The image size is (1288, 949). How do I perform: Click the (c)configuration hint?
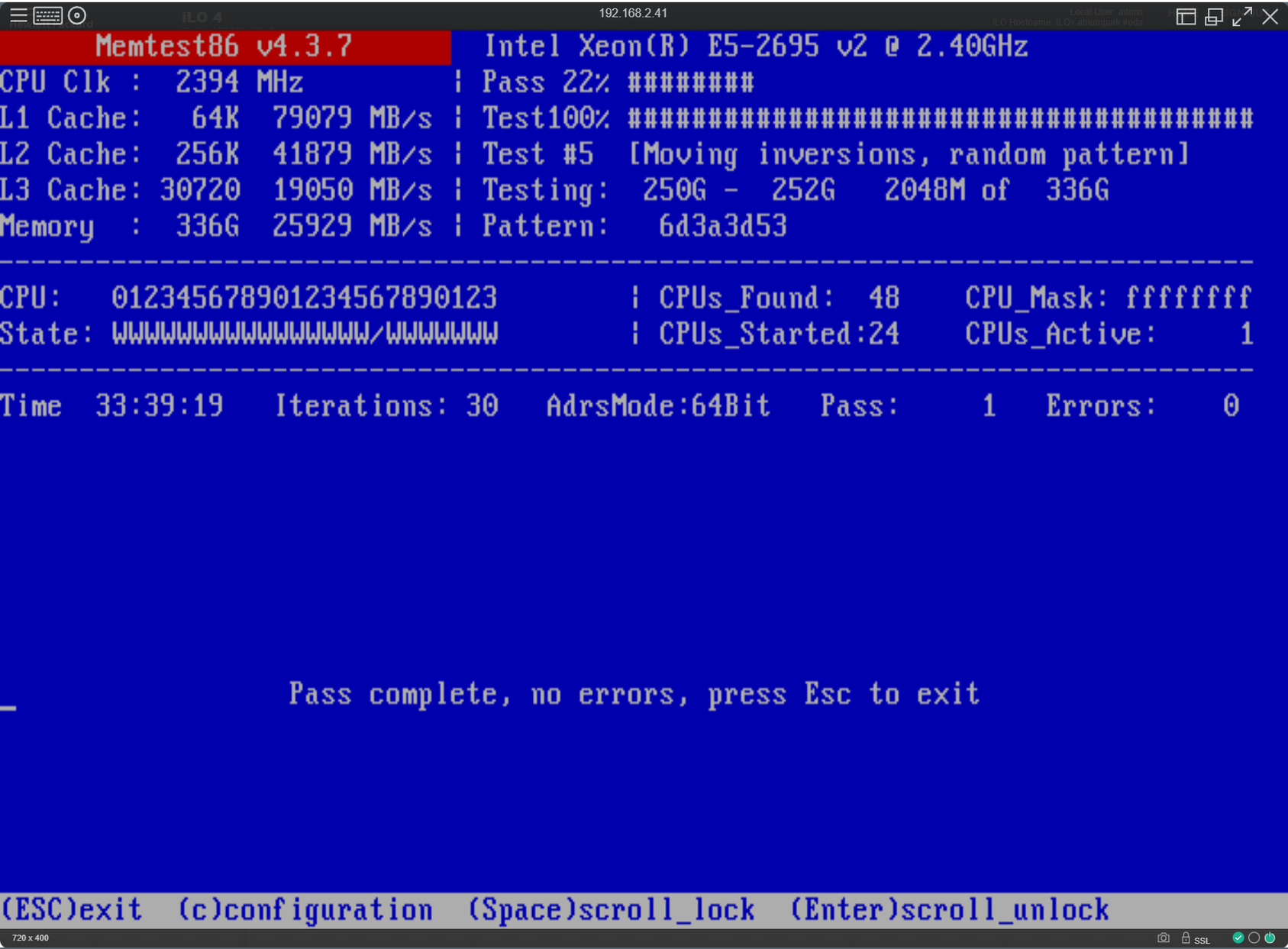pyautogui.click(x=305, y=910)
